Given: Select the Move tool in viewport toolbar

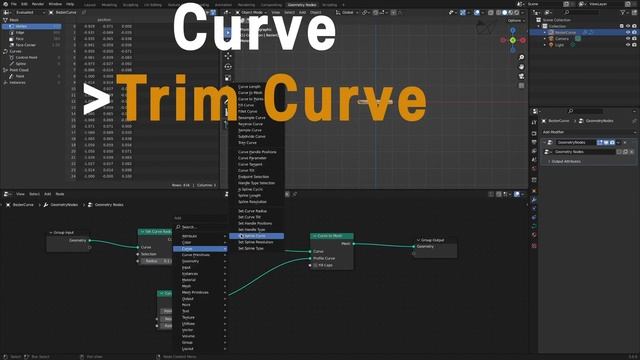Looking at the screenshot, I should pos(228,56).
